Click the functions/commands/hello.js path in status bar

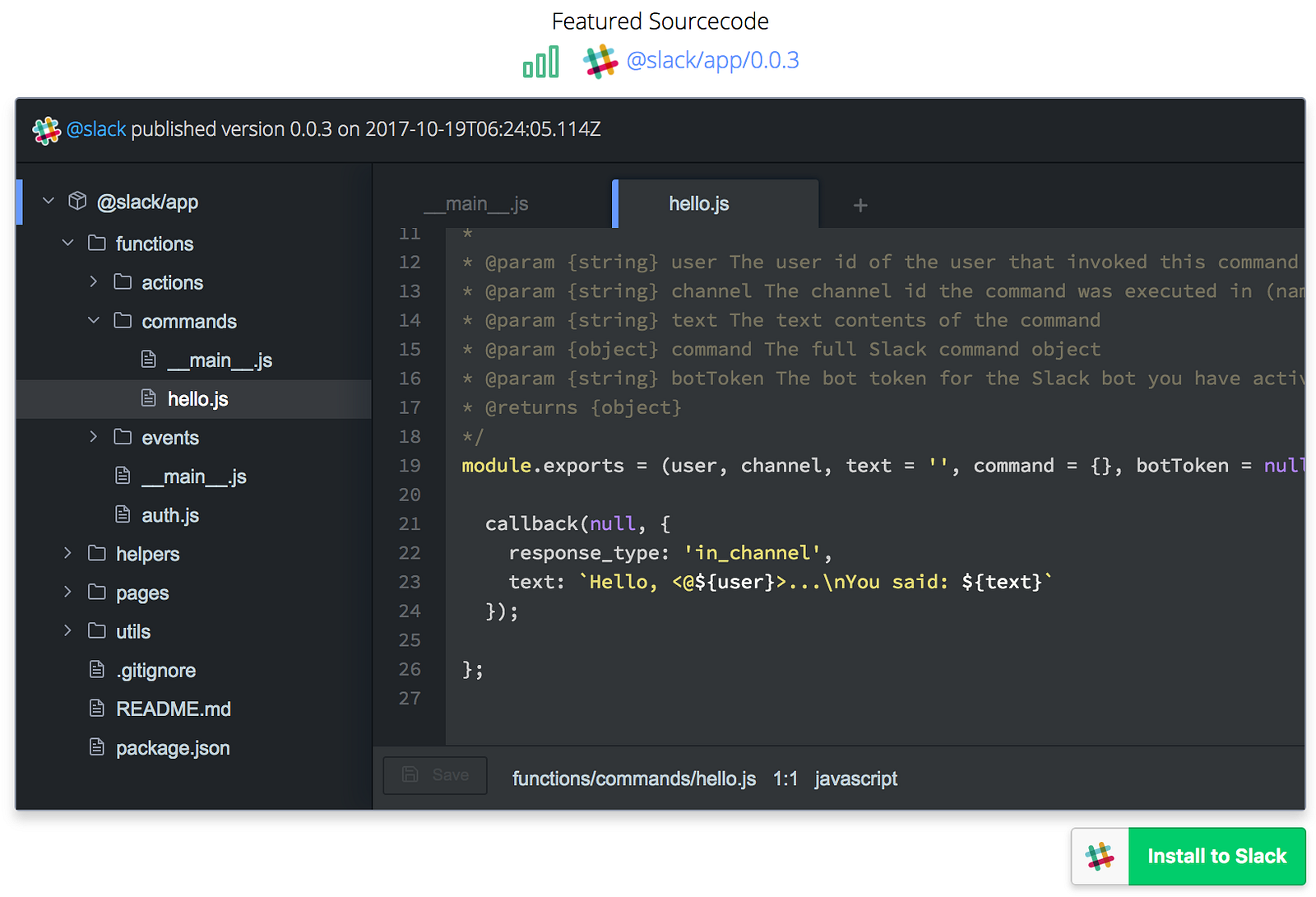point(634,778)
